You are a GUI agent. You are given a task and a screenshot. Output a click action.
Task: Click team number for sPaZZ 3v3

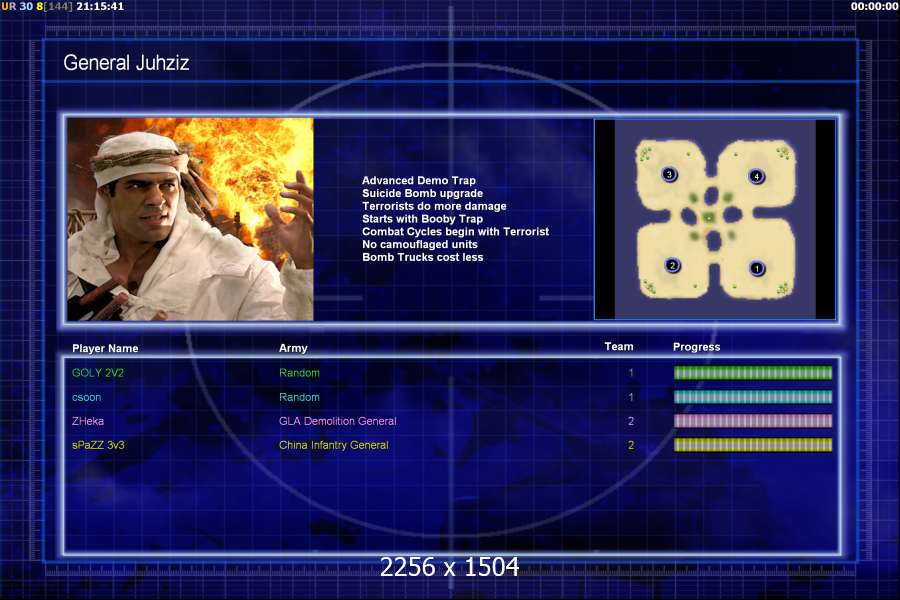pyautogui.click(x=631, y=445)
